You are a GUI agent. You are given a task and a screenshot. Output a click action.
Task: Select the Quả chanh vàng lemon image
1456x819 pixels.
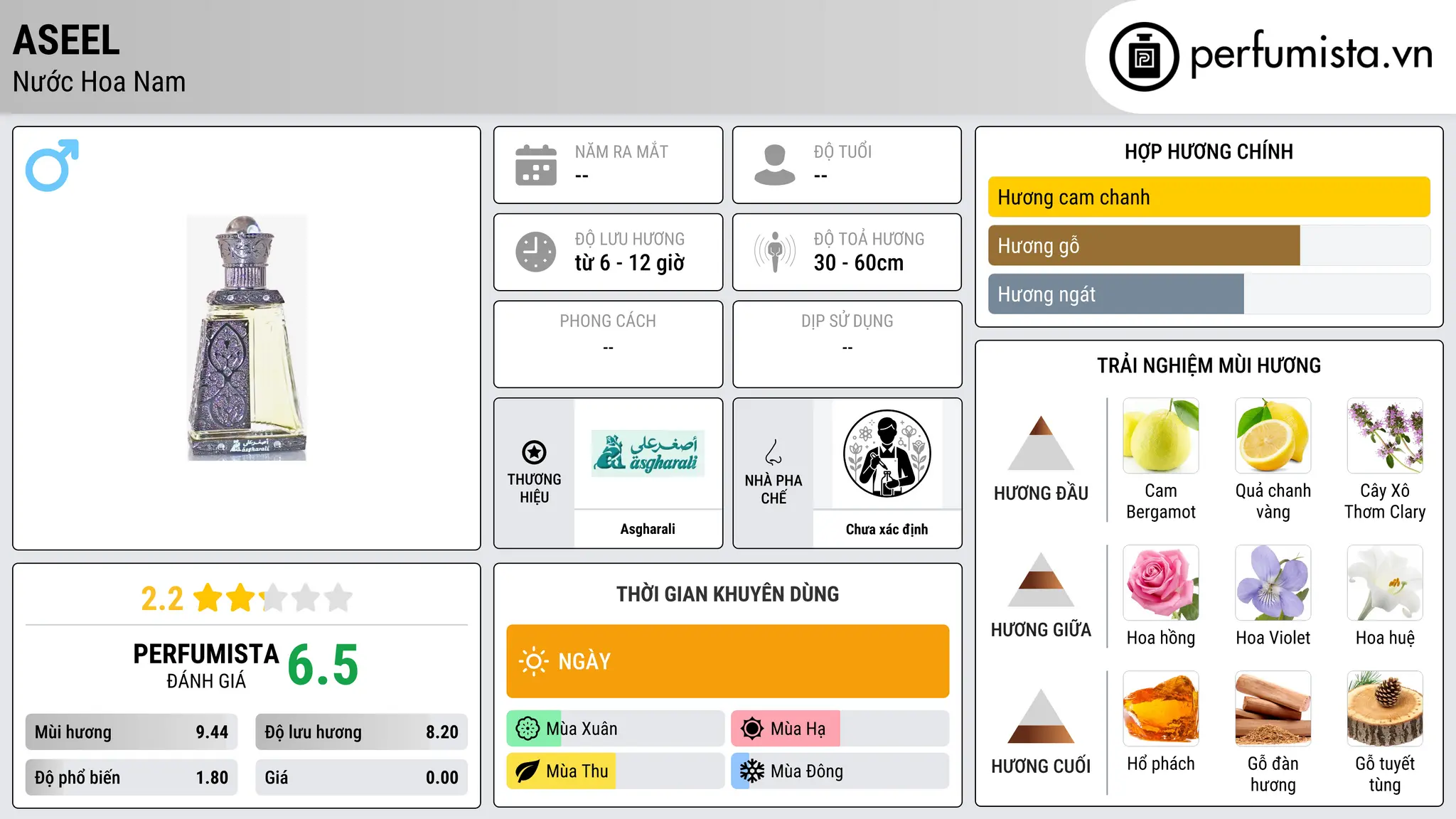click(x=1273, y=436)
